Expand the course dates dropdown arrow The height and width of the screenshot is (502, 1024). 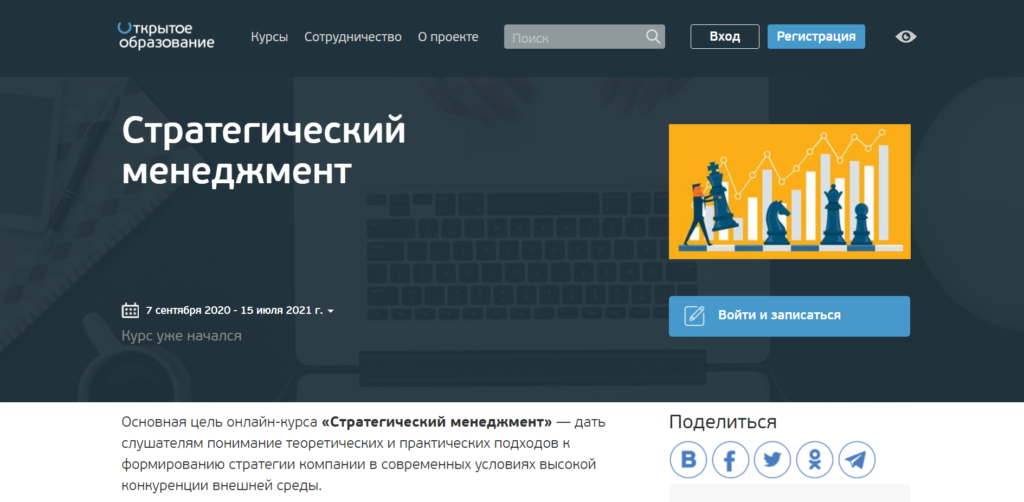[331, 311]
